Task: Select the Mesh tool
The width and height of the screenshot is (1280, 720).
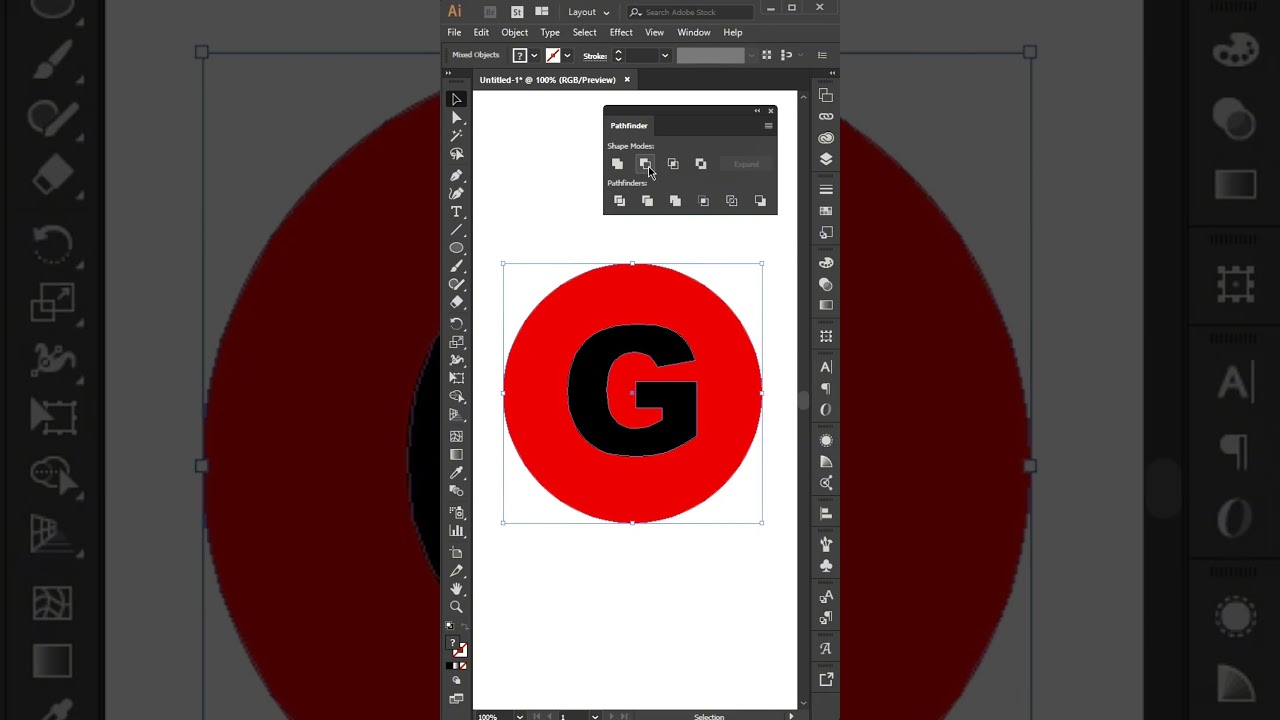Action: 457,437
